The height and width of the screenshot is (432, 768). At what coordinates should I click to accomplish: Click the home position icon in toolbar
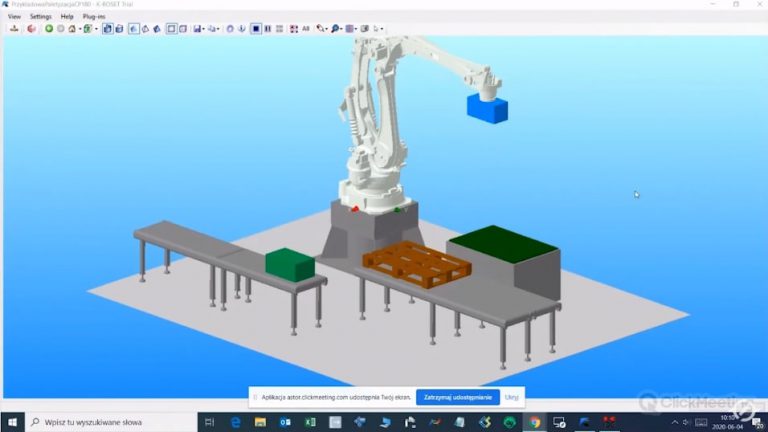pyautogui.click(x=72, y=29)
